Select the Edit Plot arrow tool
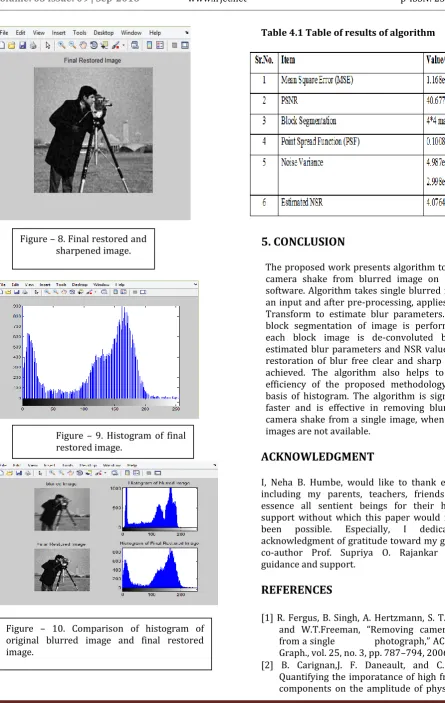 click(48, 45)
